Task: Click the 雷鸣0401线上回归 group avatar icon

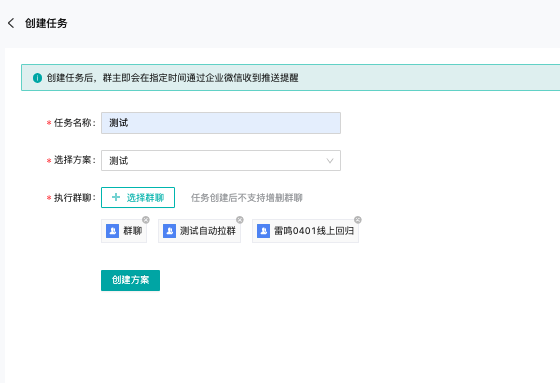Action: pyautogui.click(x=264, y=231)
